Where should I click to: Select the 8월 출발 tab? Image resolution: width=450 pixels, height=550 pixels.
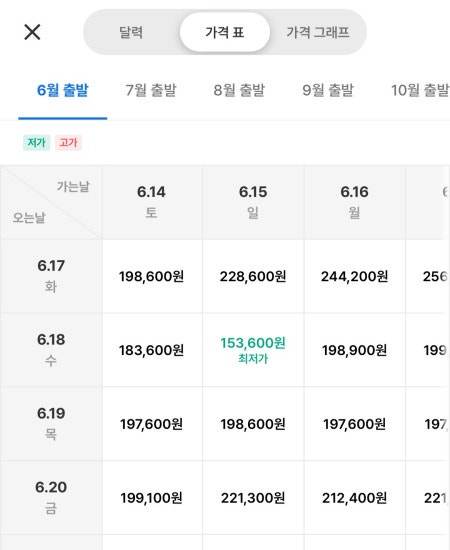pos(239,90)
